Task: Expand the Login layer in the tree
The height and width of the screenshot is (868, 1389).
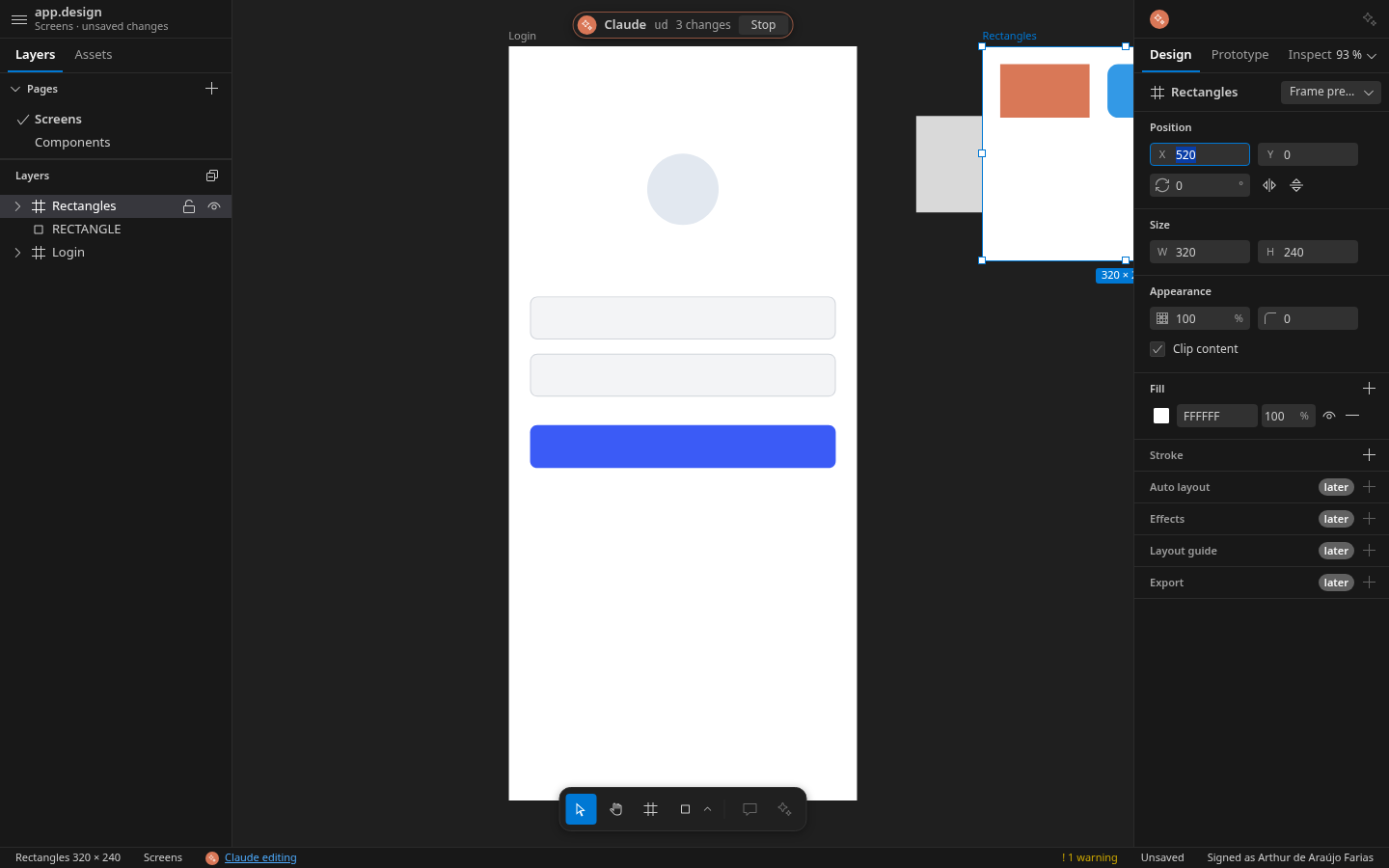Action: click(x=17, y=253)
